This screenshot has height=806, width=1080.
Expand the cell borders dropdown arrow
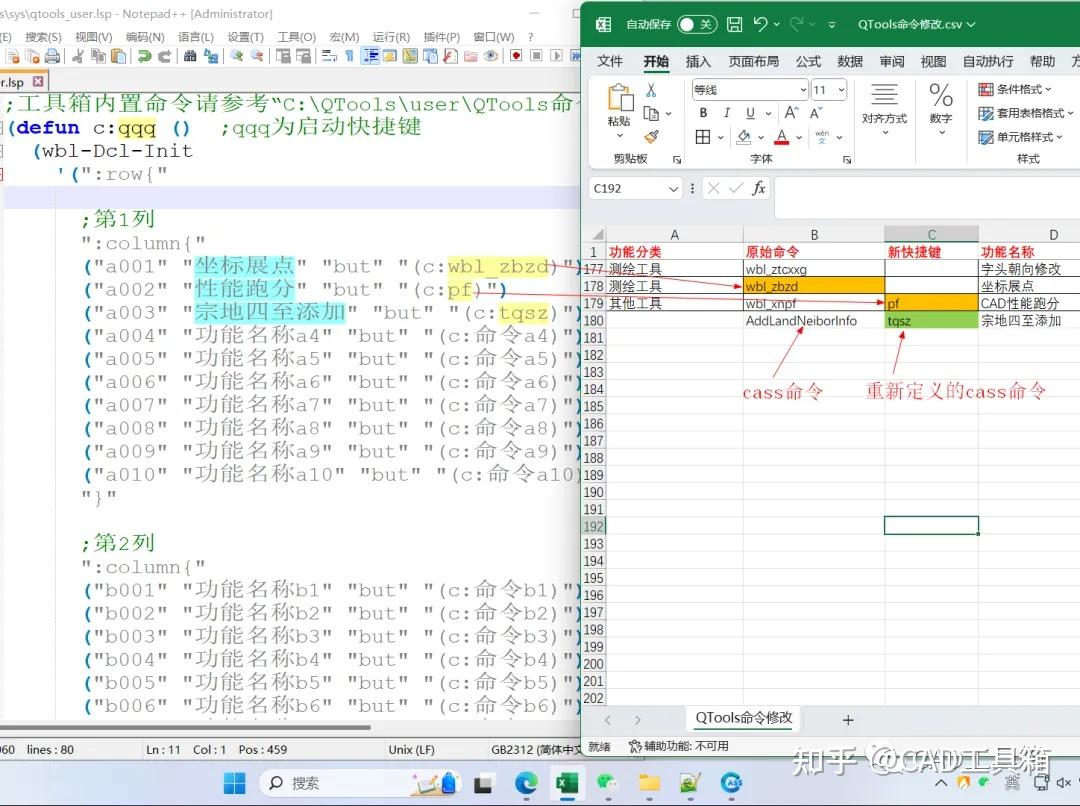(x=719, y=137)
